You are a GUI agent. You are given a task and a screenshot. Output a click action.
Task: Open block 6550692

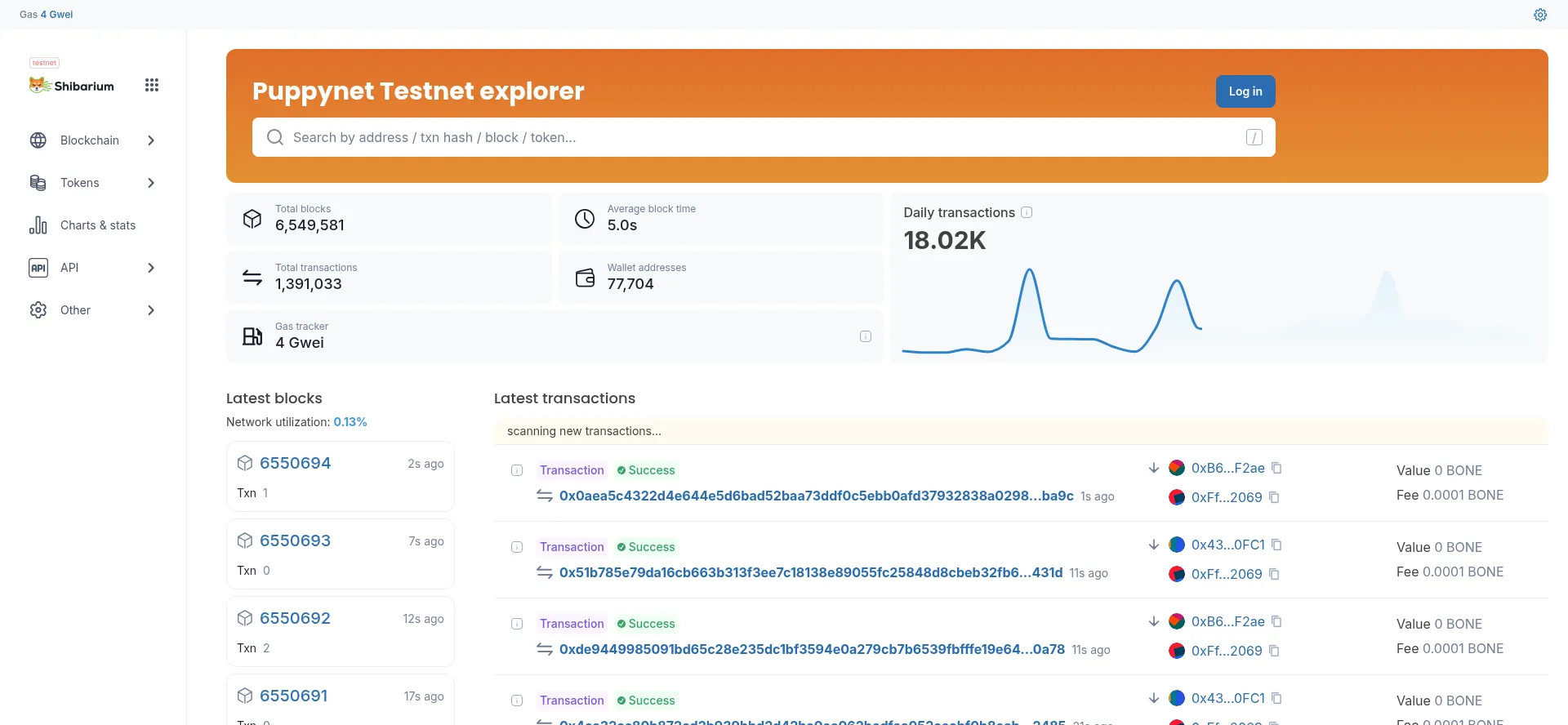tap(295, 618)
